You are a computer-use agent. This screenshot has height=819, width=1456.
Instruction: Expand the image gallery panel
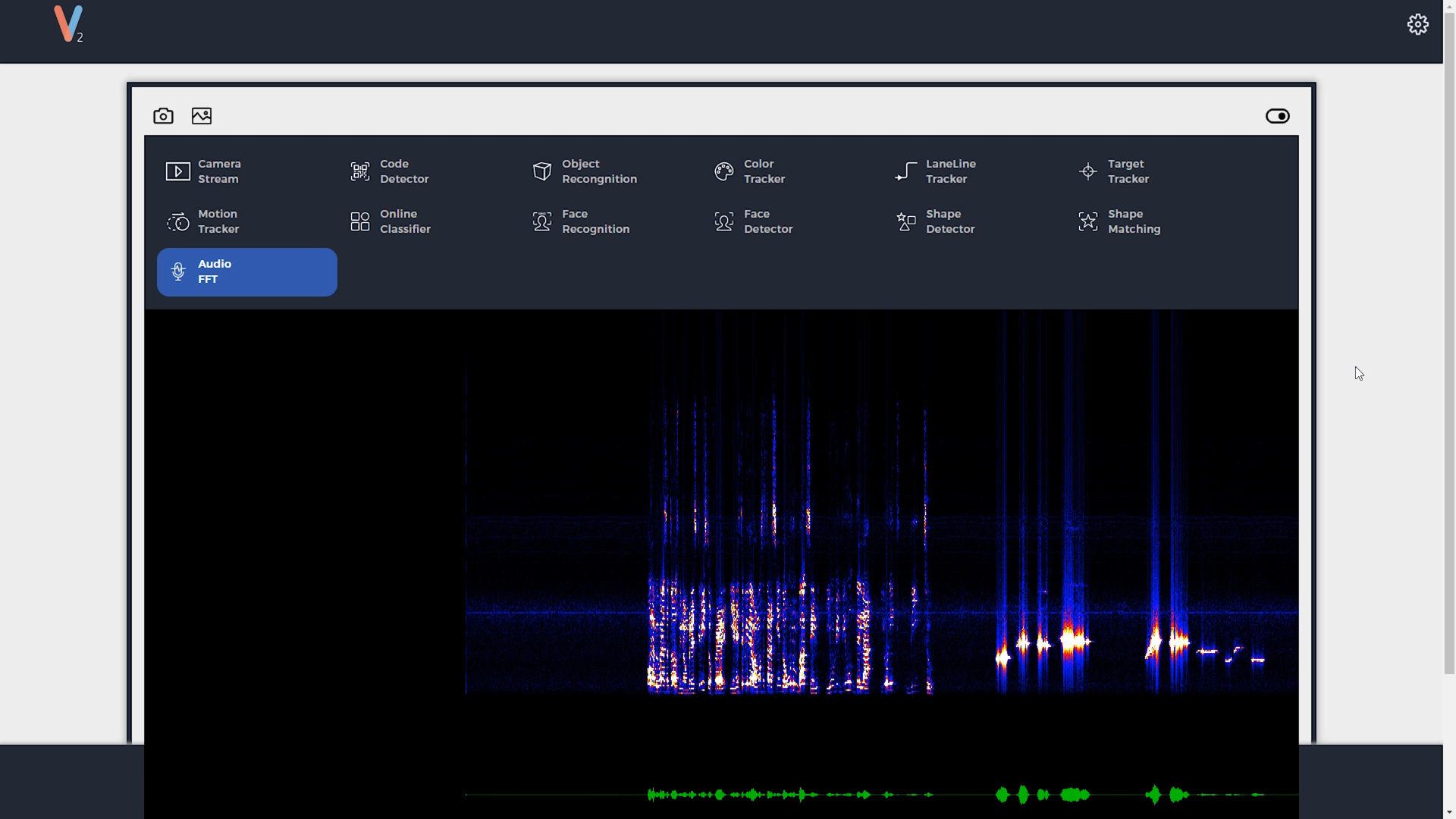(202, 116)
